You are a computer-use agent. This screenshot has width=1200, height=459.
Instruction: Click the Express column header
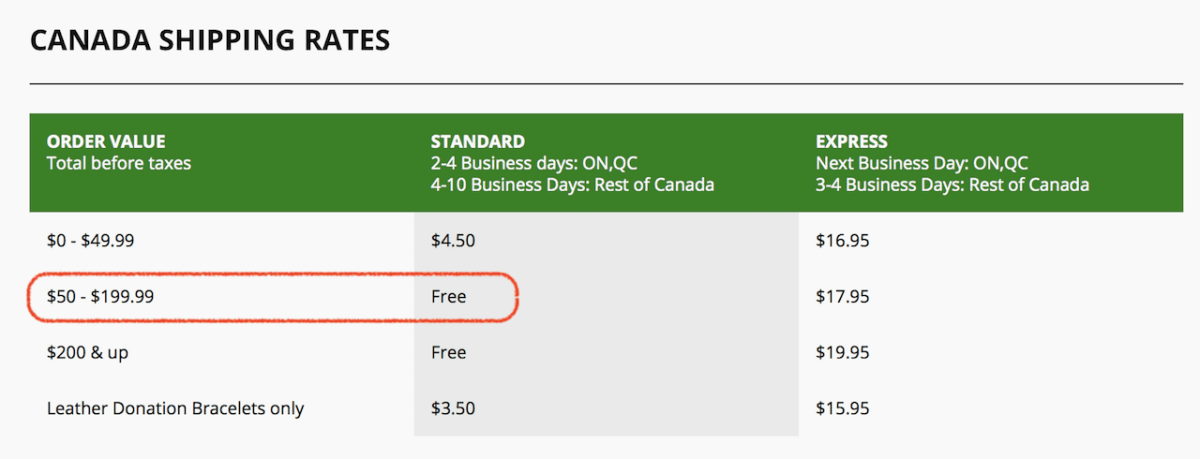tap(851, 142)
